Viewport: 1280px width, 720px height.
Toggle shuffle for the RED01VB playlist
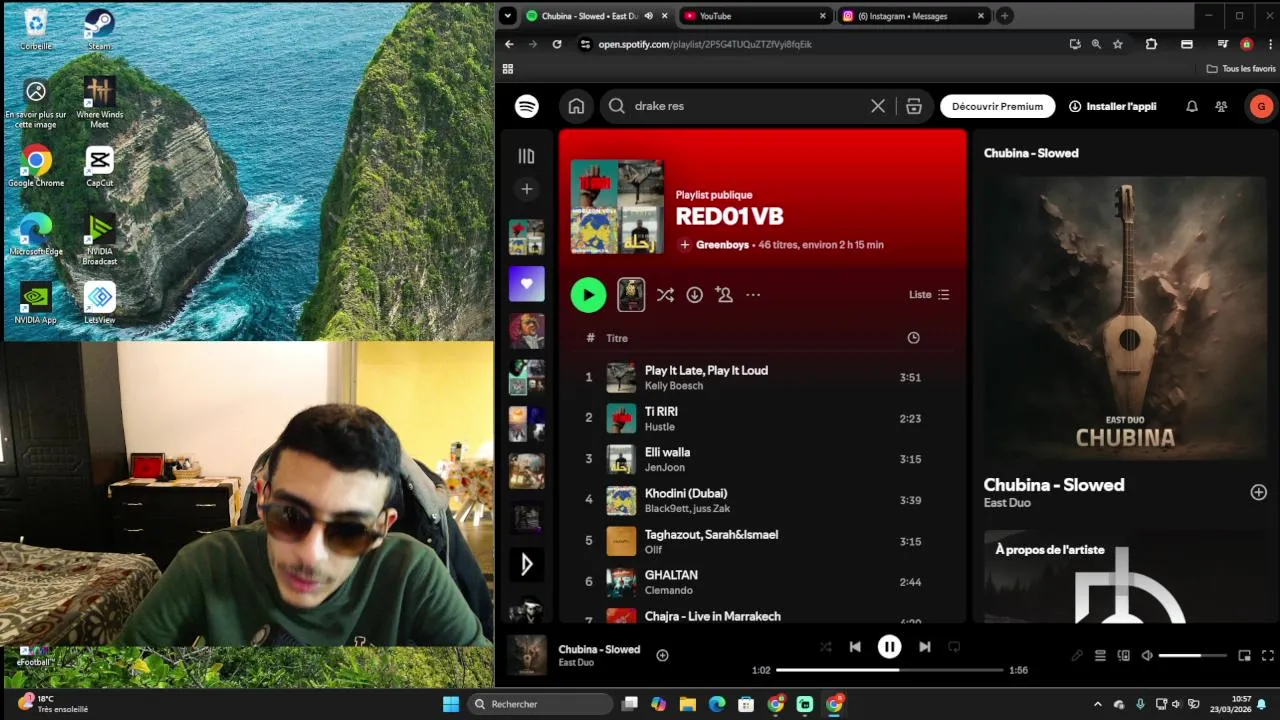click(665, 295)
